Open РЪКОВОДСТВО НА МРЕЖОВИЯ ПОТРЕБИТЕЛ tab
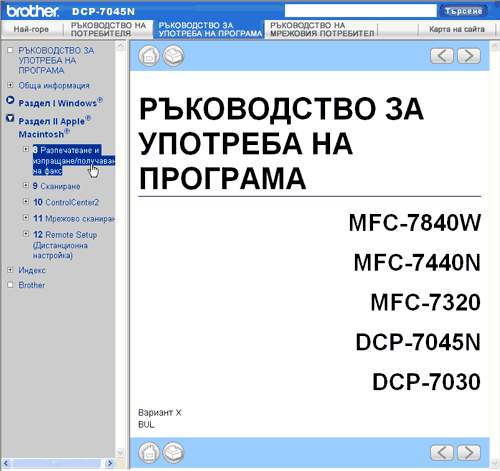 [322, 29]
